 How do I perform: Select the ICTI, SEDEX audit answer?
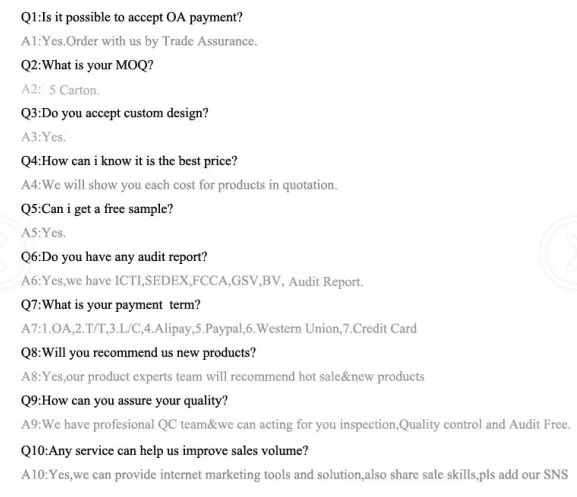pos(192,281)
